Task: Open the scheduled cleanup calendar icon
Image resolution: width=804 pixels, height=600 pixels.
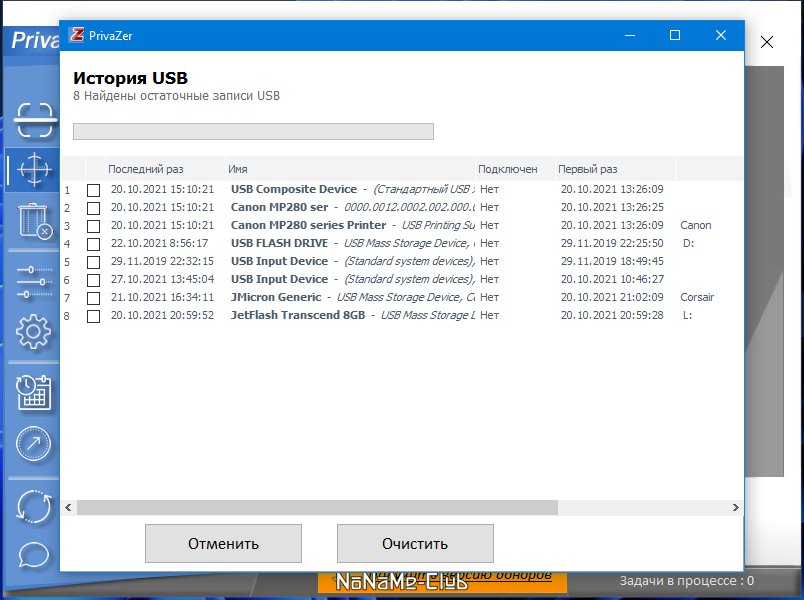Action: [x=34, y=392]
